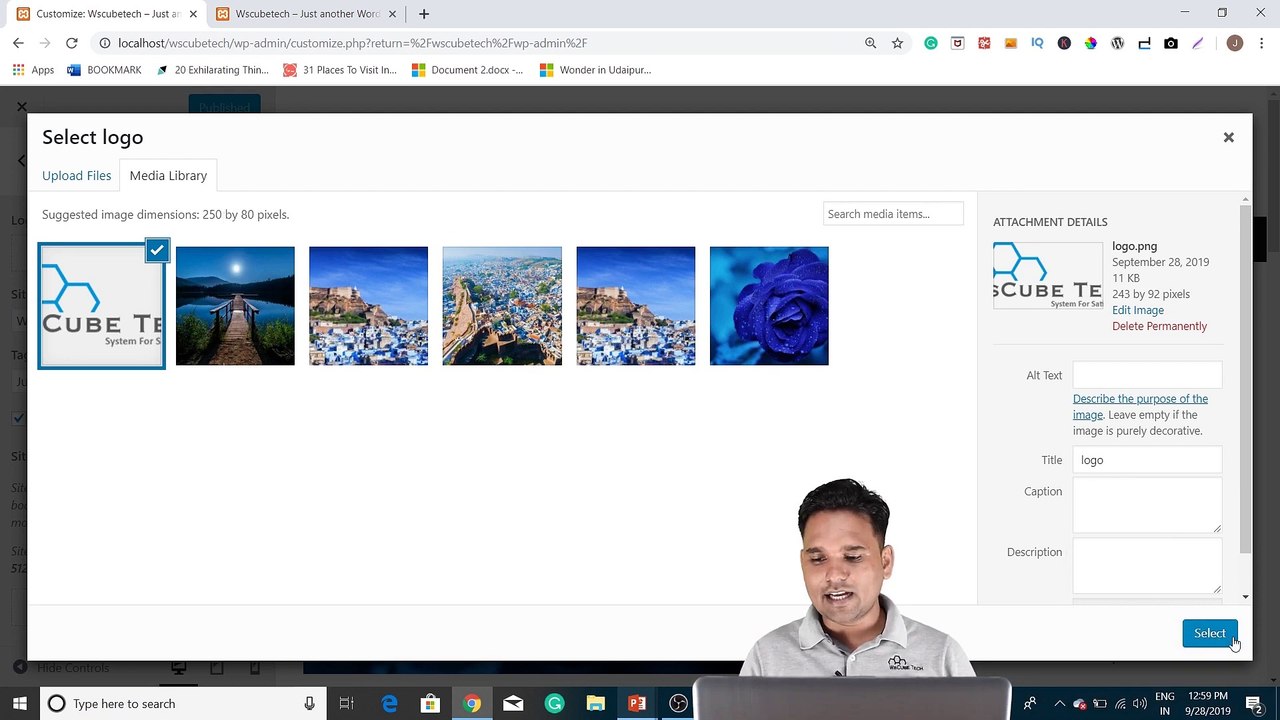Click the browser address bar URL

[x=352, y=43]
